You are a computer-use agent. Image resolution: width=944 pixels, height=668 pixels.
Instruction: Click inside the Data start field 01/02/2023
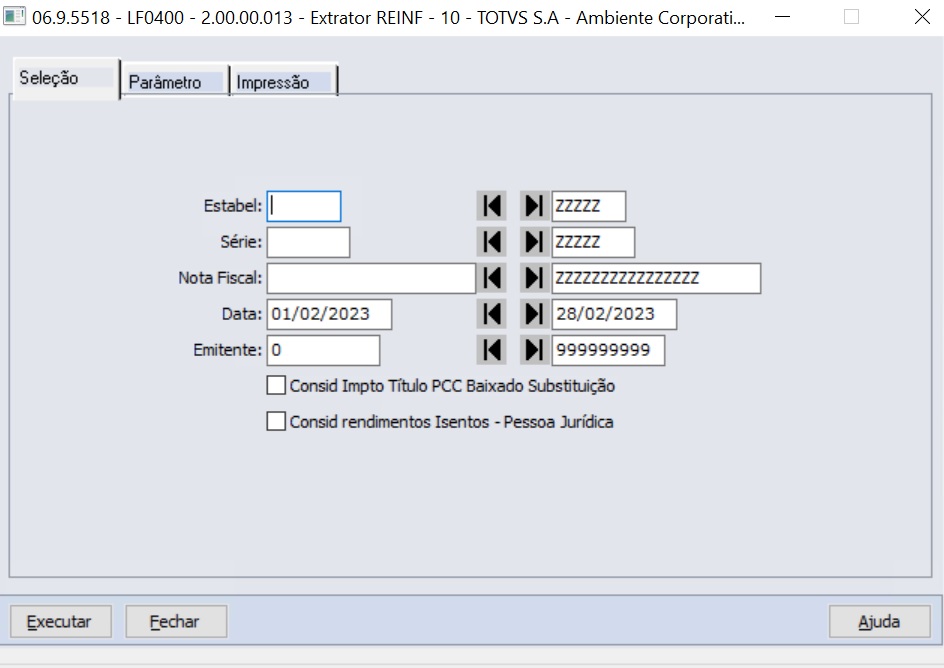pos(328,313)
